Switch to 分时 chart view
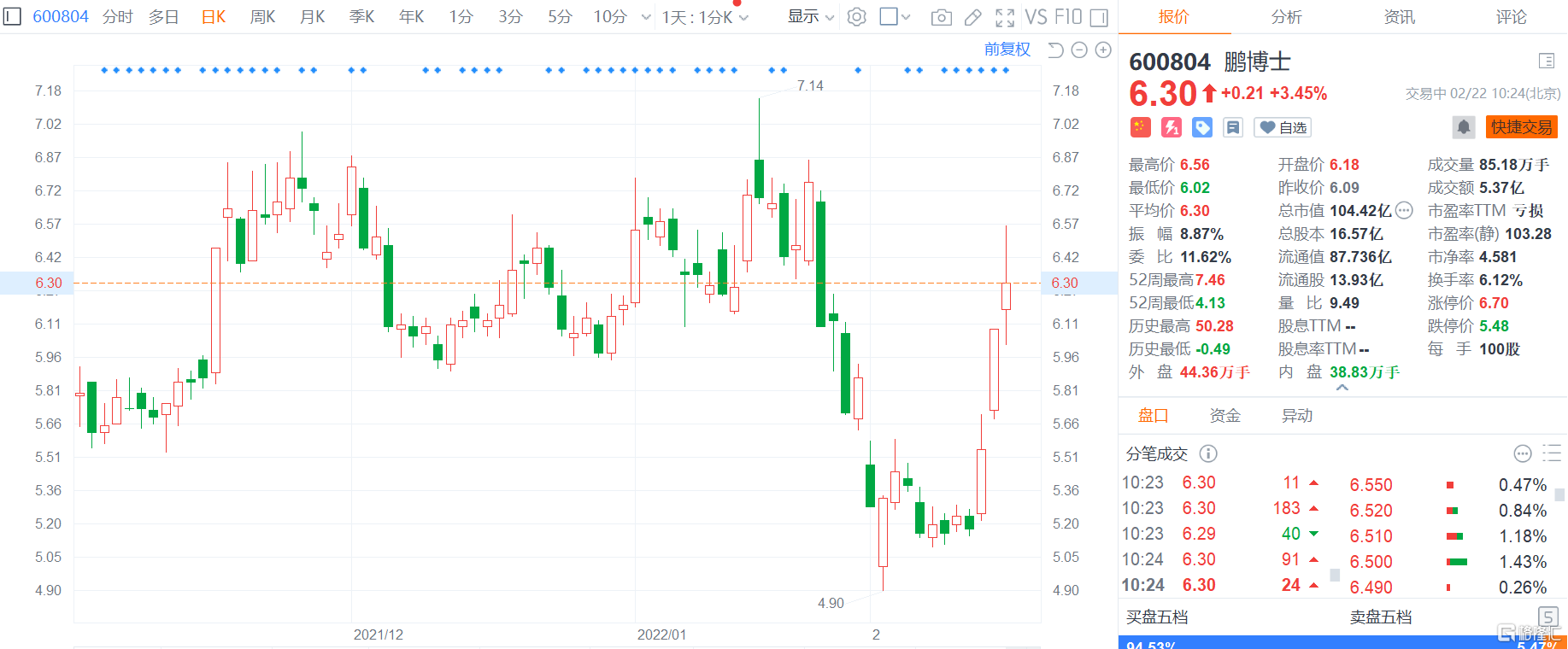This screenshot has height=649, width=1568. point(118,17)
